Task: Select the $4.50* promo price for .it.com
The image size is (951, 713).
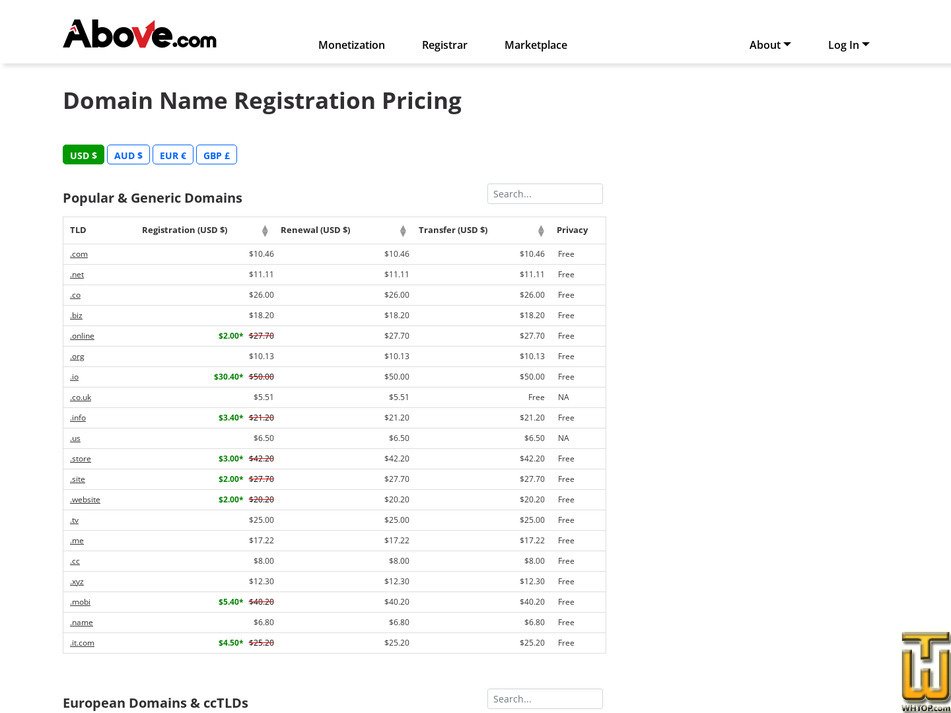Action: pos(230,643)
